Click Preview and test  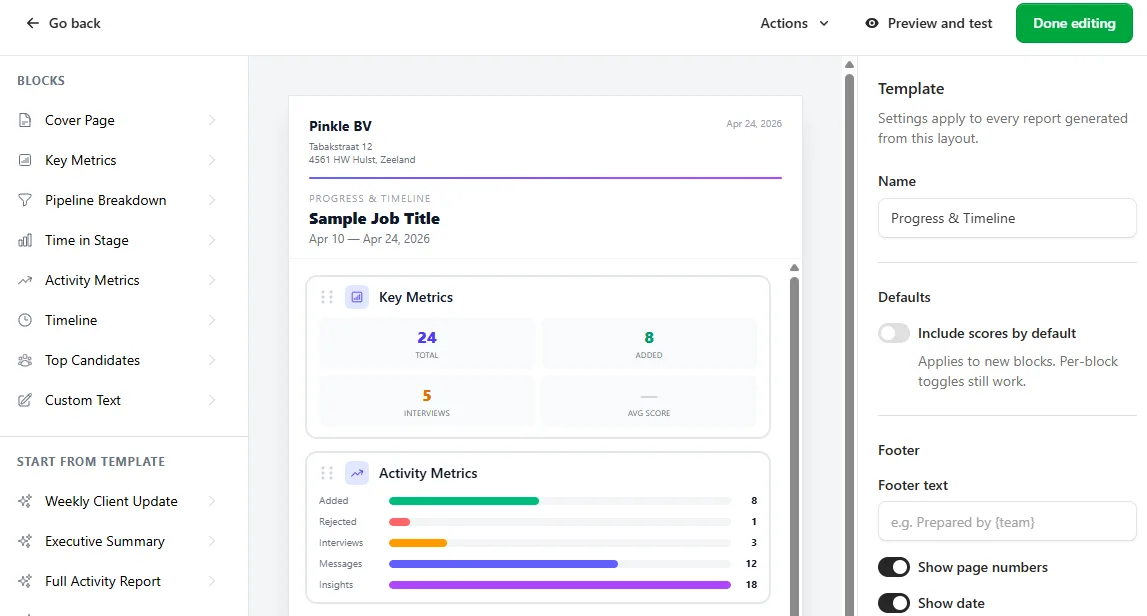click(x=928, y=23)
